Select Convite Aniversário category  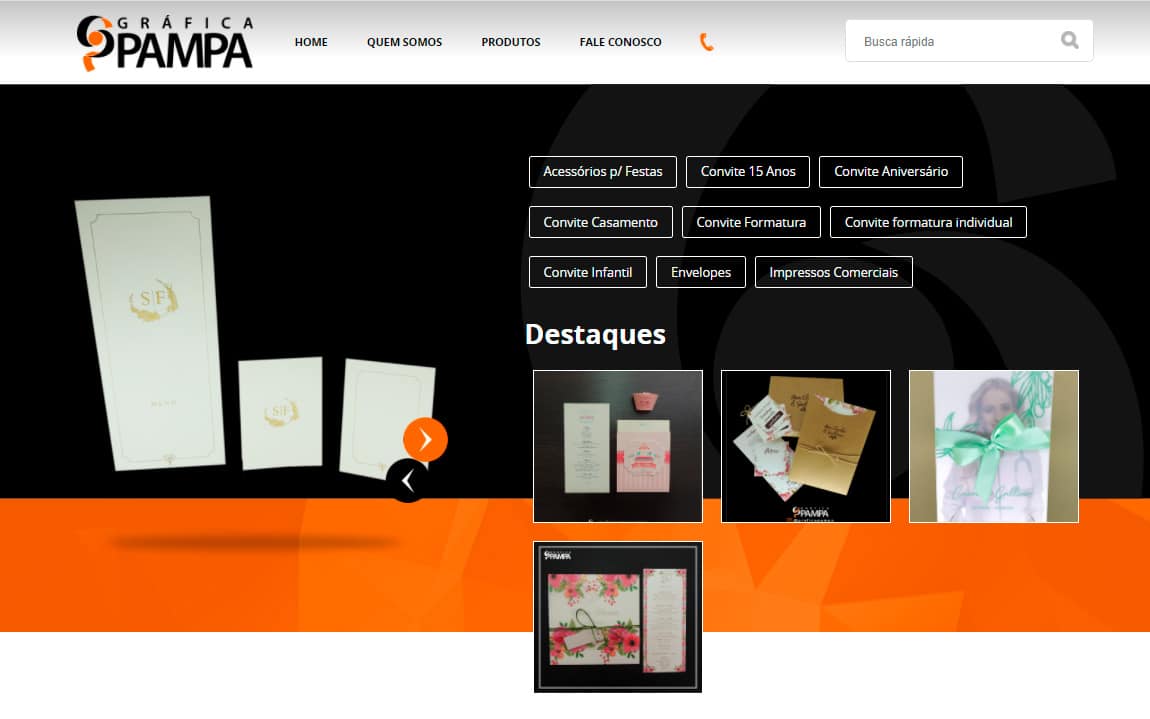pyautogui.click(x=891, y=172)
